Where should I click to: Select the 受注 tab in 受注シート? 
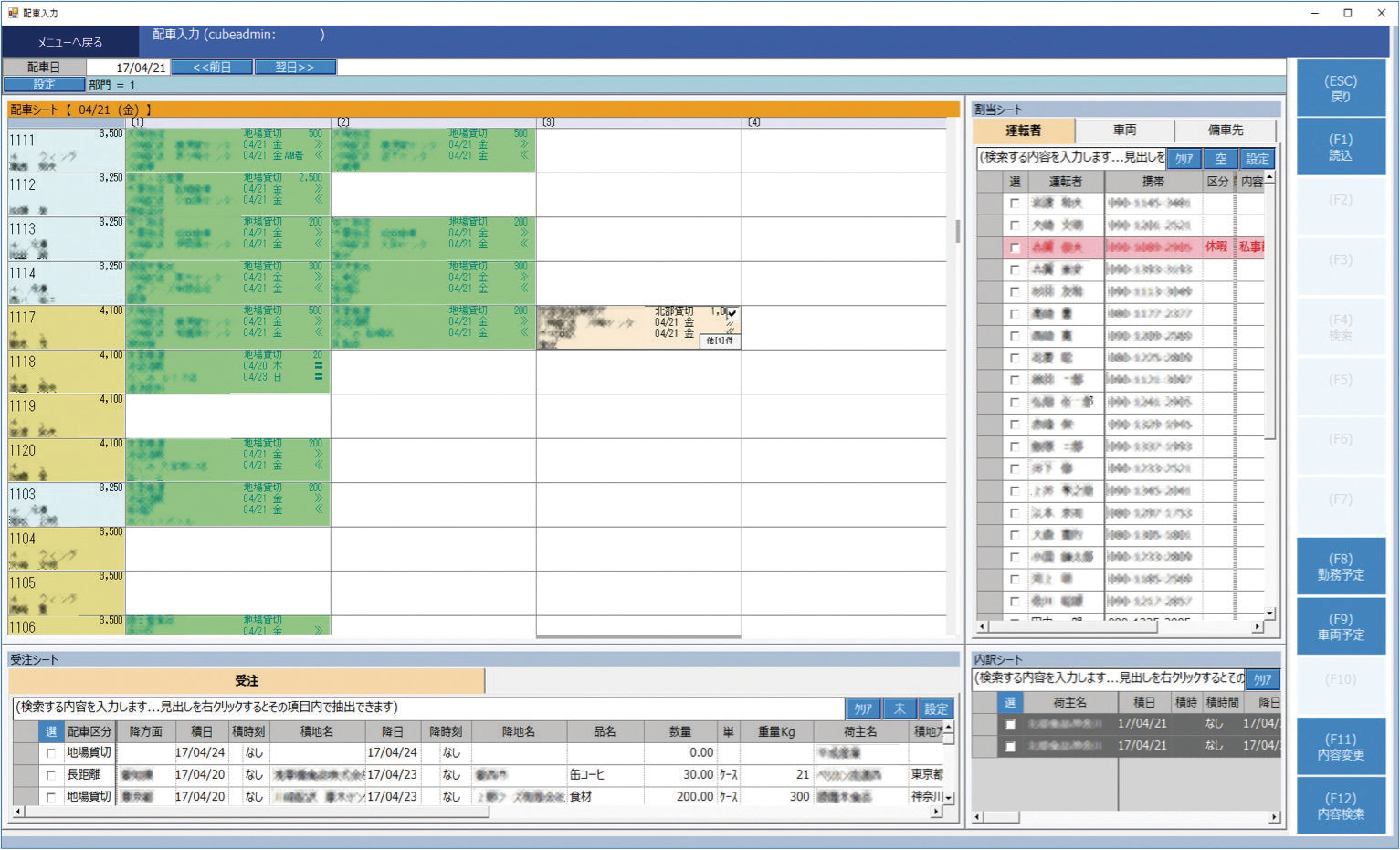pyautogui.click(x=247, y=681)
